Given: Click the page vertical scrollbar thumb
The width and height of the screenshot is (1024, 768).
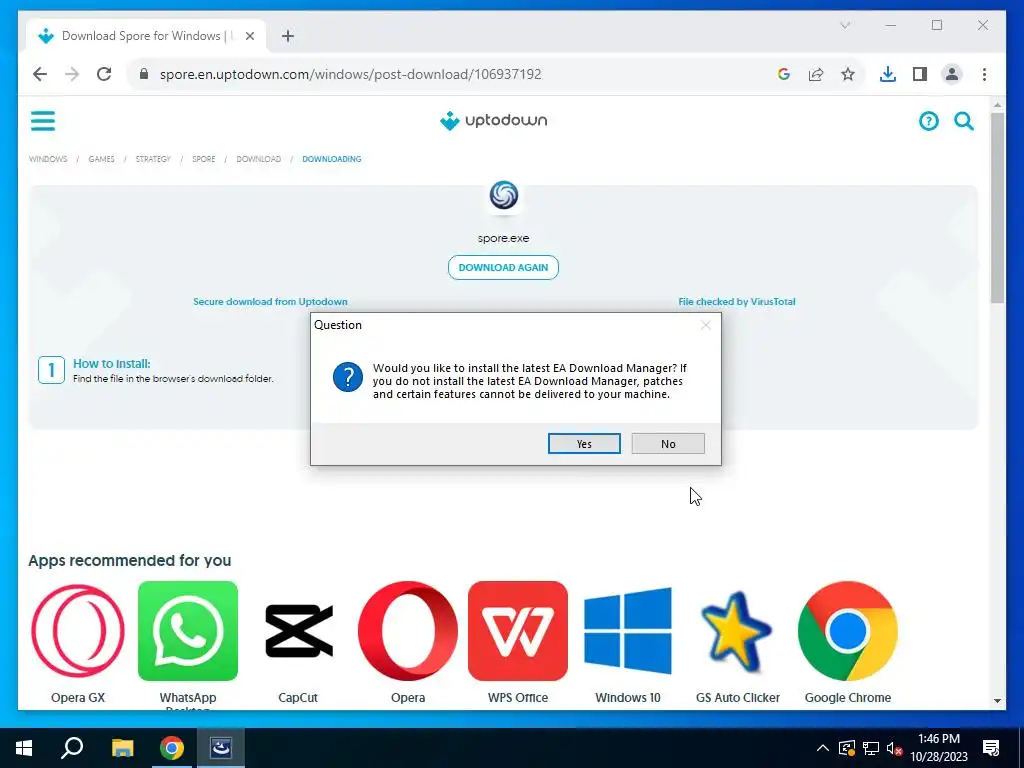Looking at the screenshot, I should click(997, 208).
